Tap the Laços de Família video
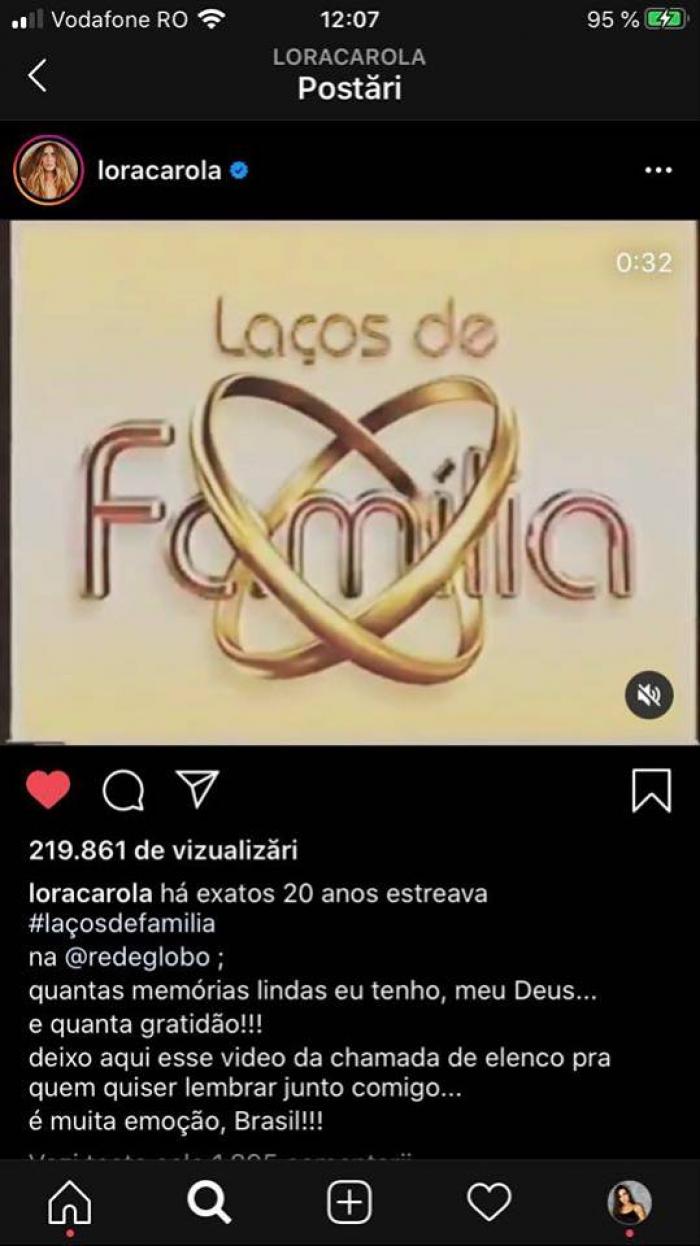700x1246 pixels. tap(350, 482)
